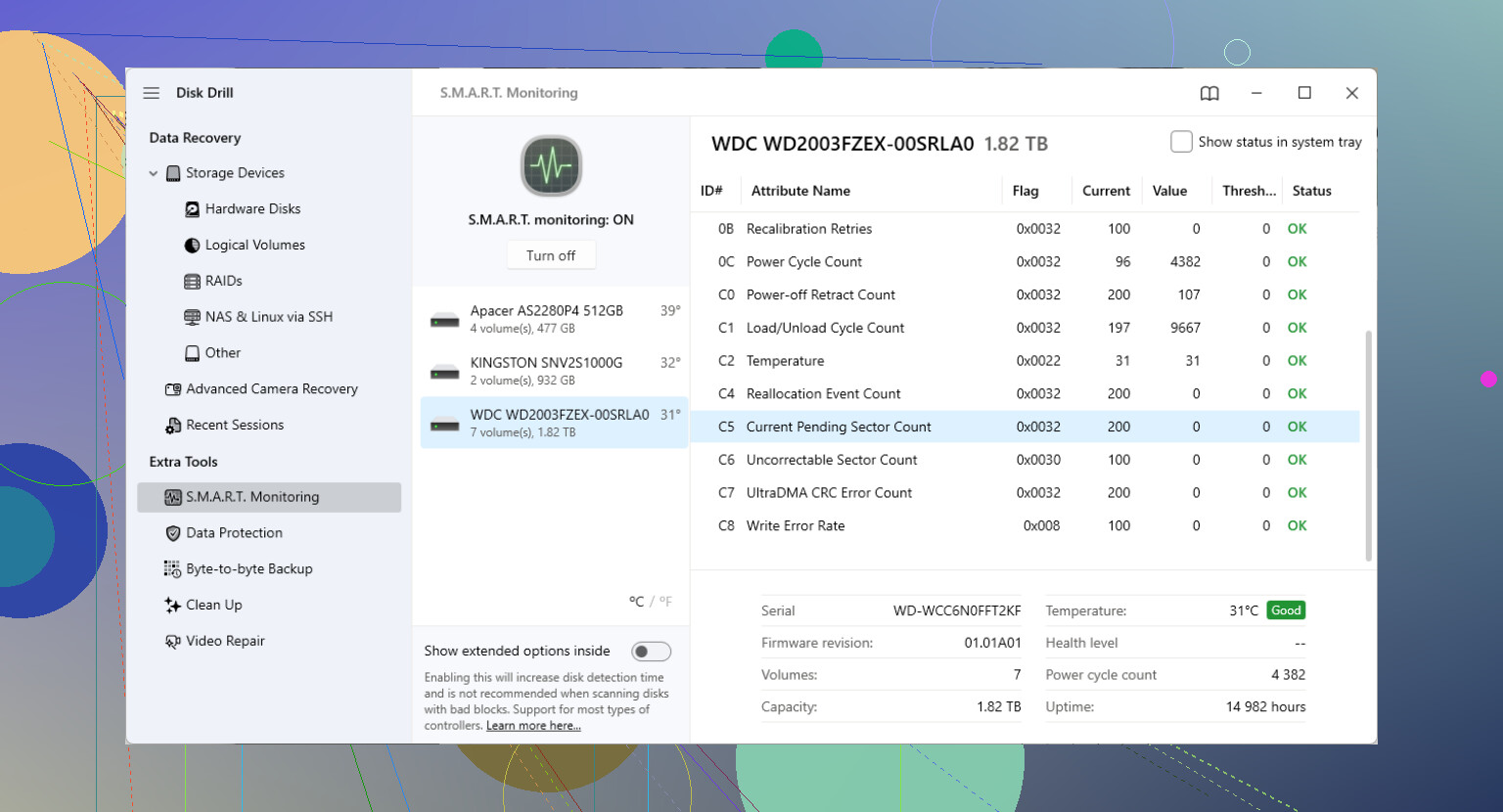This screenshot has height=812, width=1503.
Task: Open Byte-to-byte Backup tool
Action: [x=239, y=569]
